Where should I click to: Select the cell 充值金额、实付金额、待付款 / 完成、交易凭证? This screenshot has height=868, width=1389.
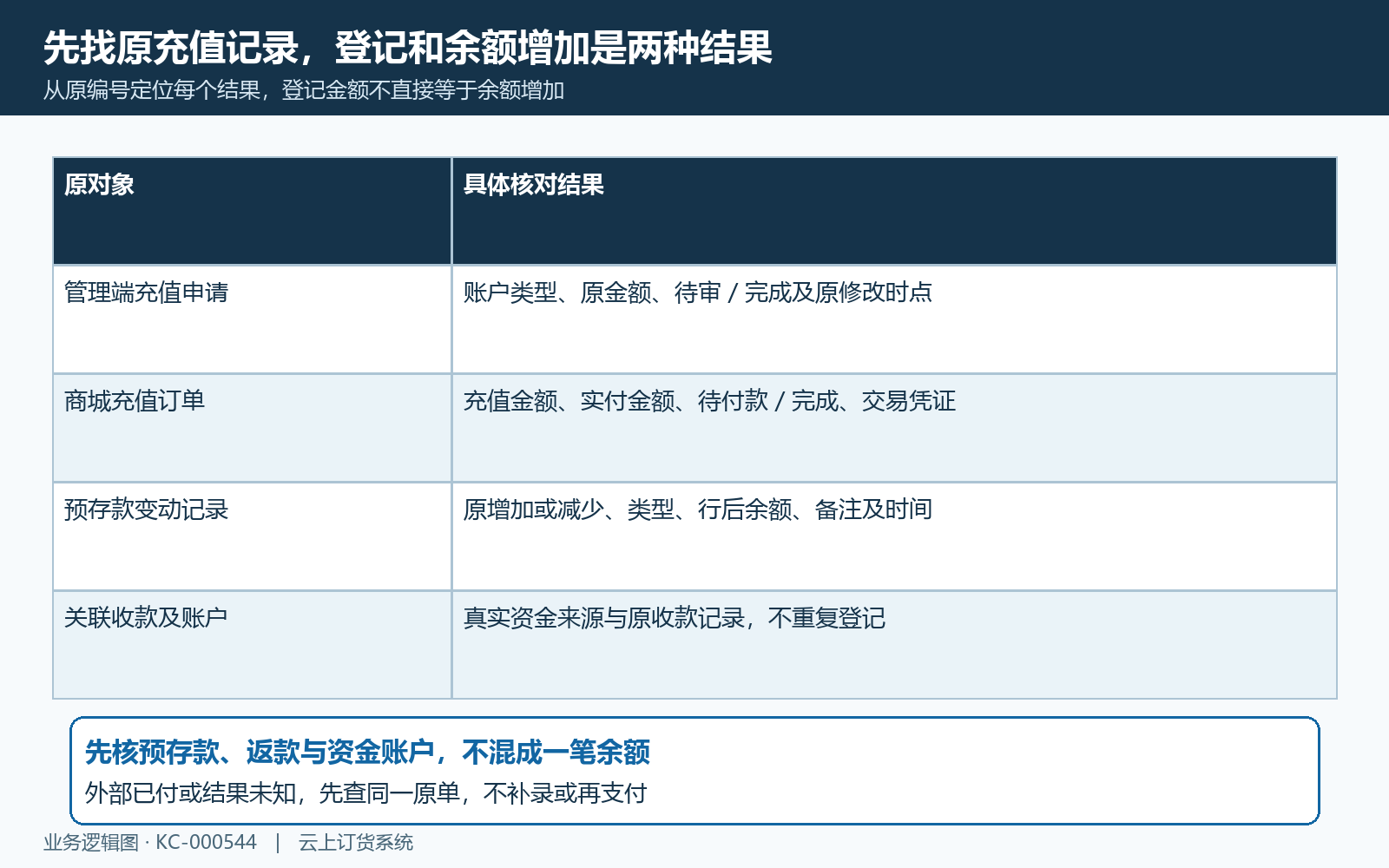coord(894,428)
